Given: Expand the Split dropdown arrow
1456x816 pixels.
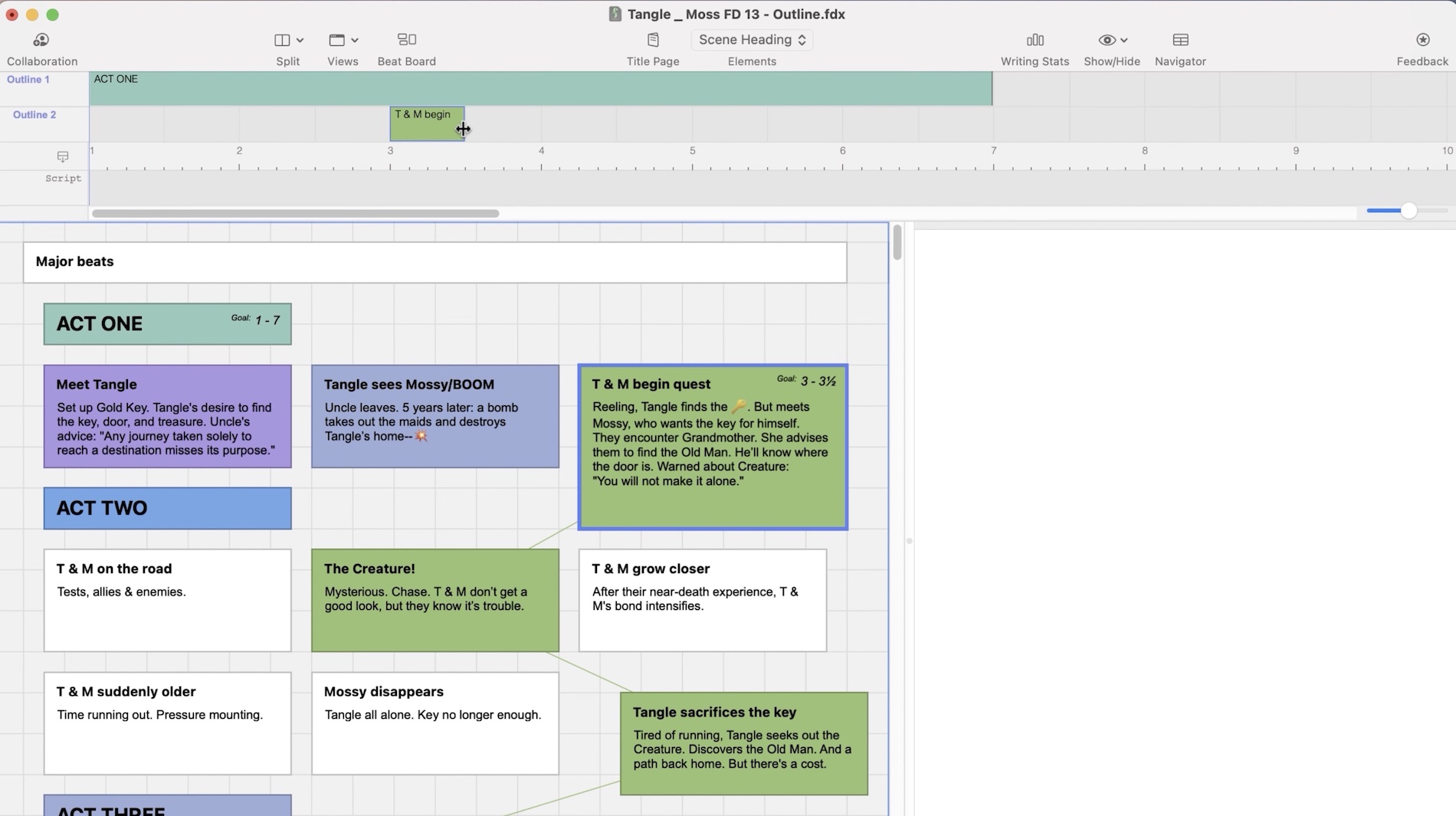Looking at the screenshot, I should 300,41.
